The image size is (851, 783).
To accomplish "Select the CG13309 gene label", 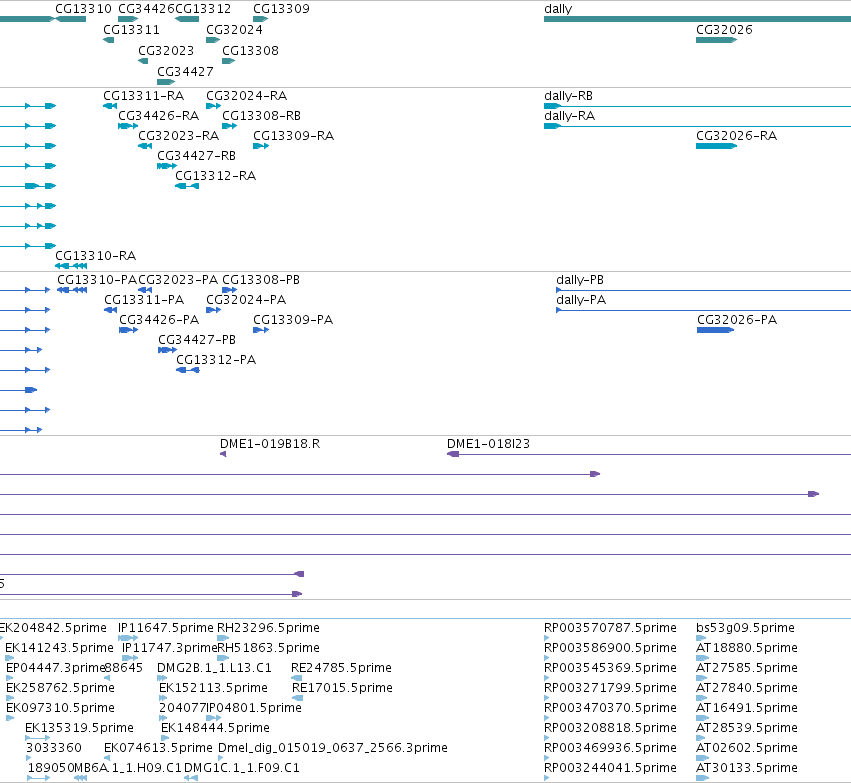I will point(282,9).
